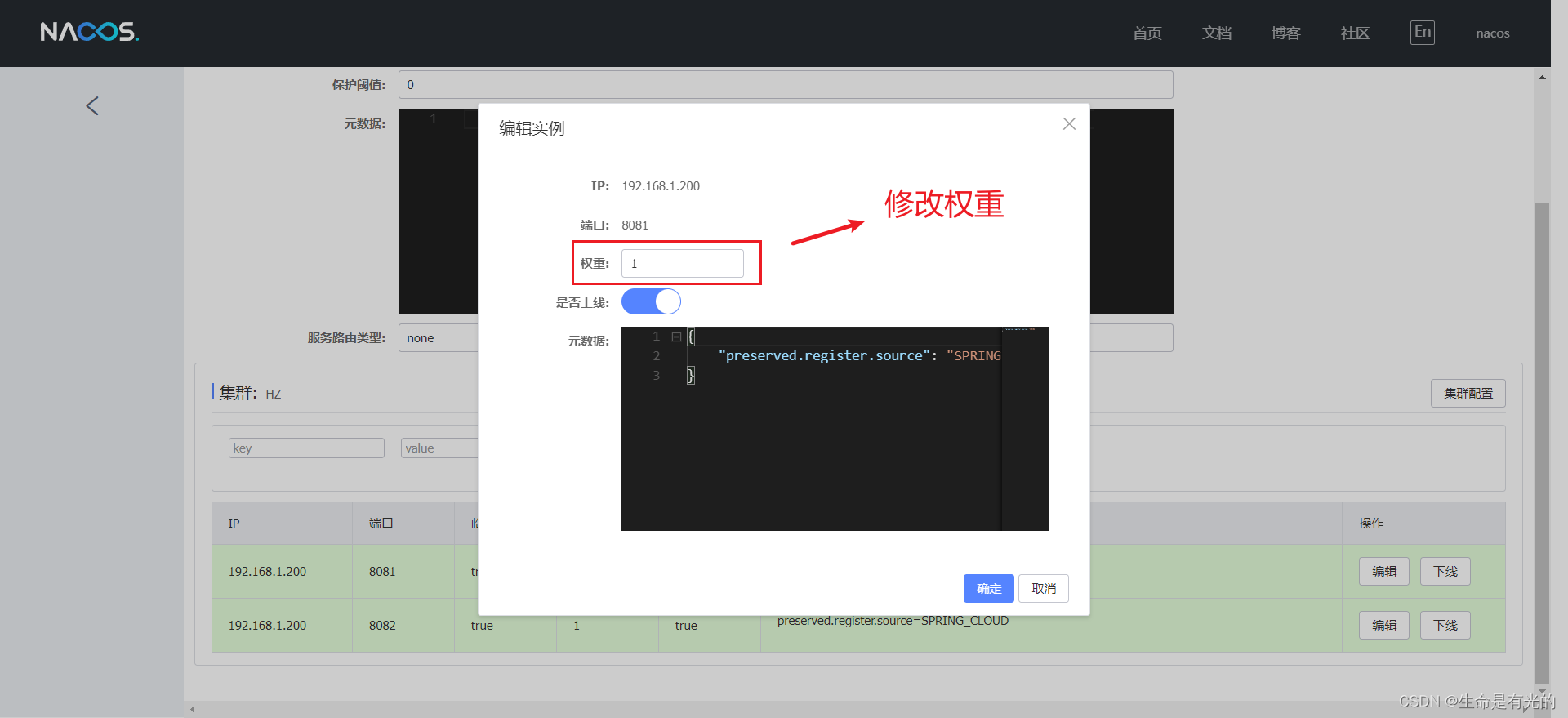Click the weight input field

click(x=683, y=264)
